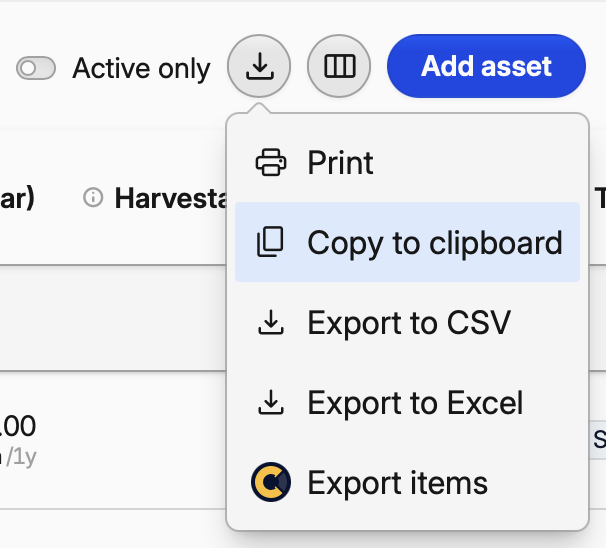Viewport: 606px width, 548px height.
Task: Click download icon next to Export to Excel
Action: (x=270, y=403)
